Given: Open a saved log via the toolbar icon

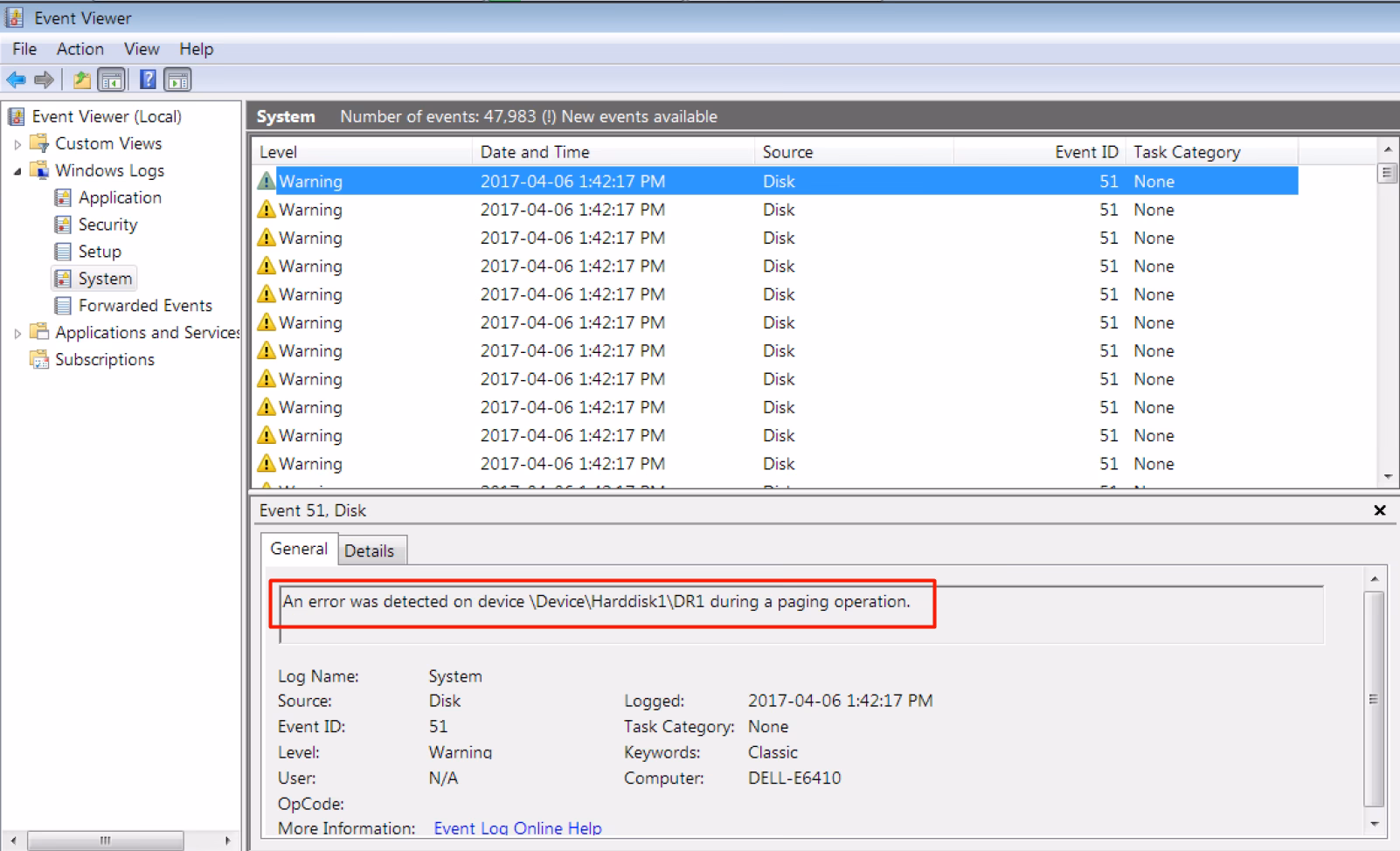Looking at the screenshot, I should [81, 80].
